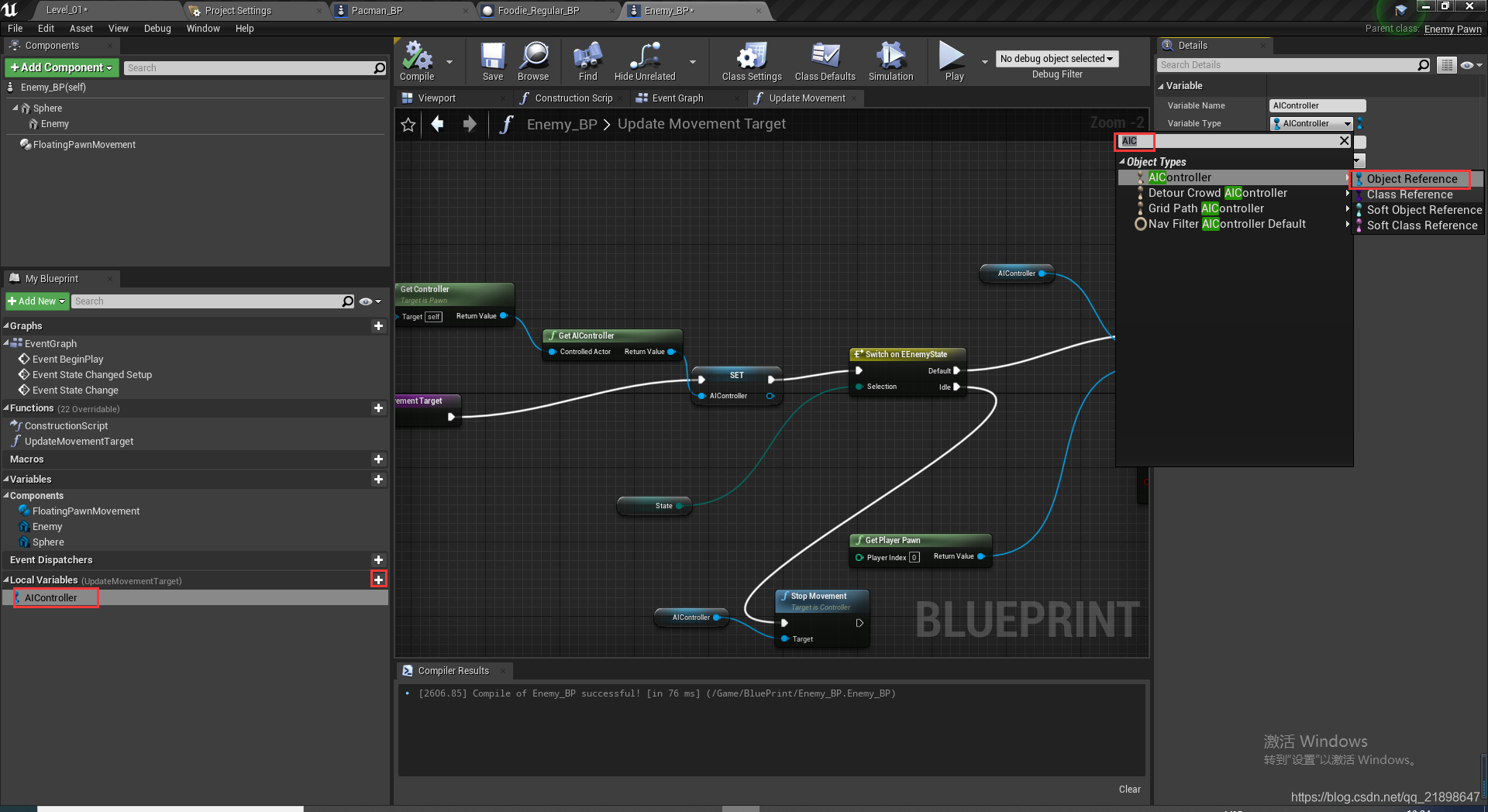Toggle My Blueprint view options eye
1488x812 pixels.
pos(370,301)
